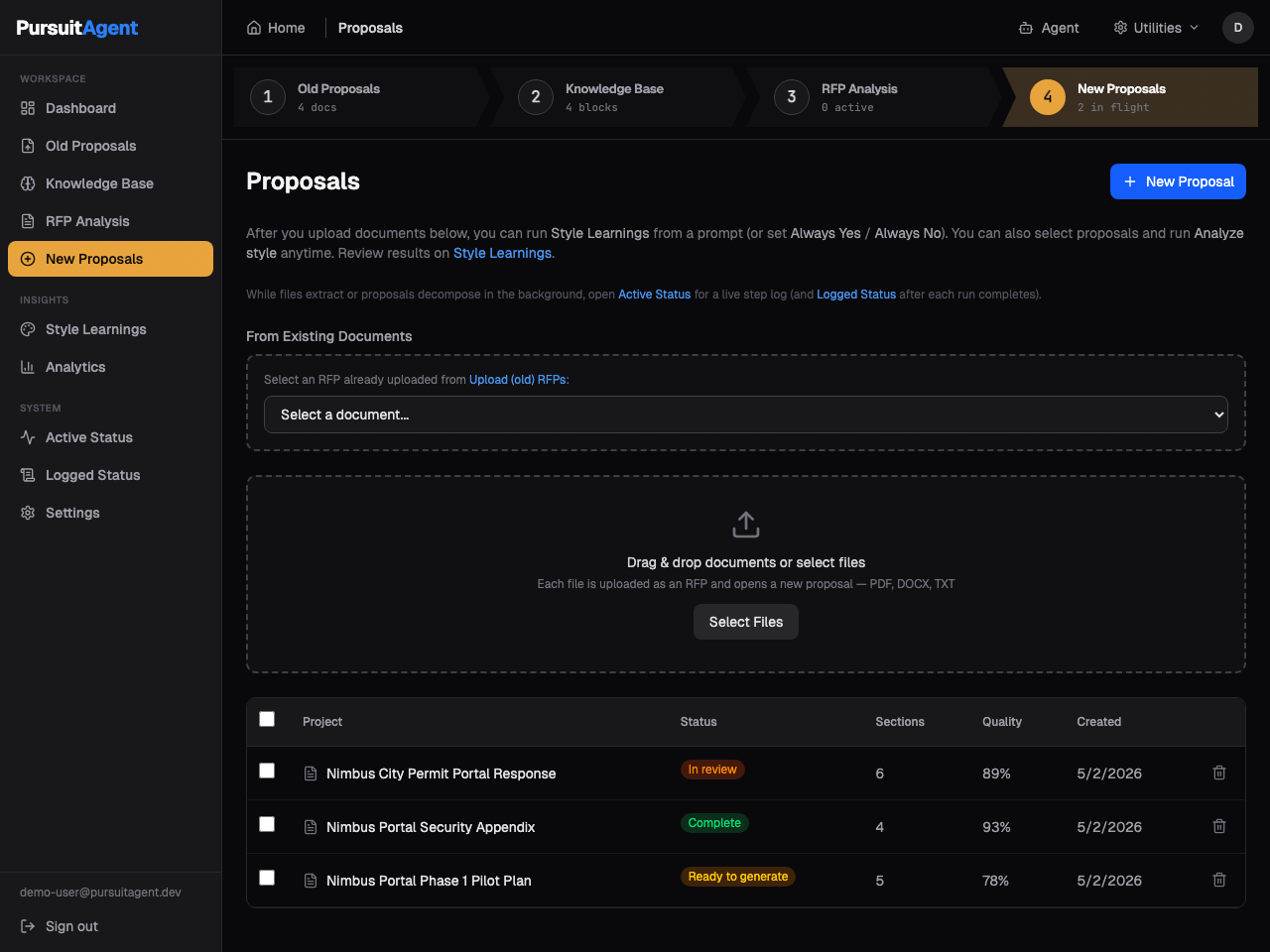The height and width of the screenshot is (952, 1270).
Task: Click the Agent robot icon in the header
Action: point(1026,28)
